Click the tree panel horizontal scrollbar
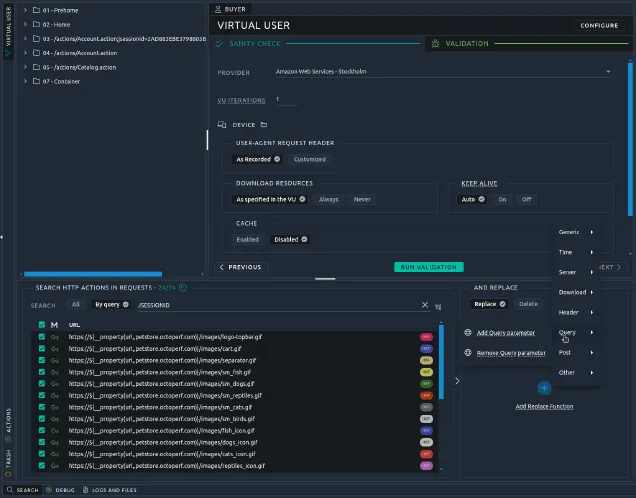Screen dimensions: 636x498 [93, 274]
